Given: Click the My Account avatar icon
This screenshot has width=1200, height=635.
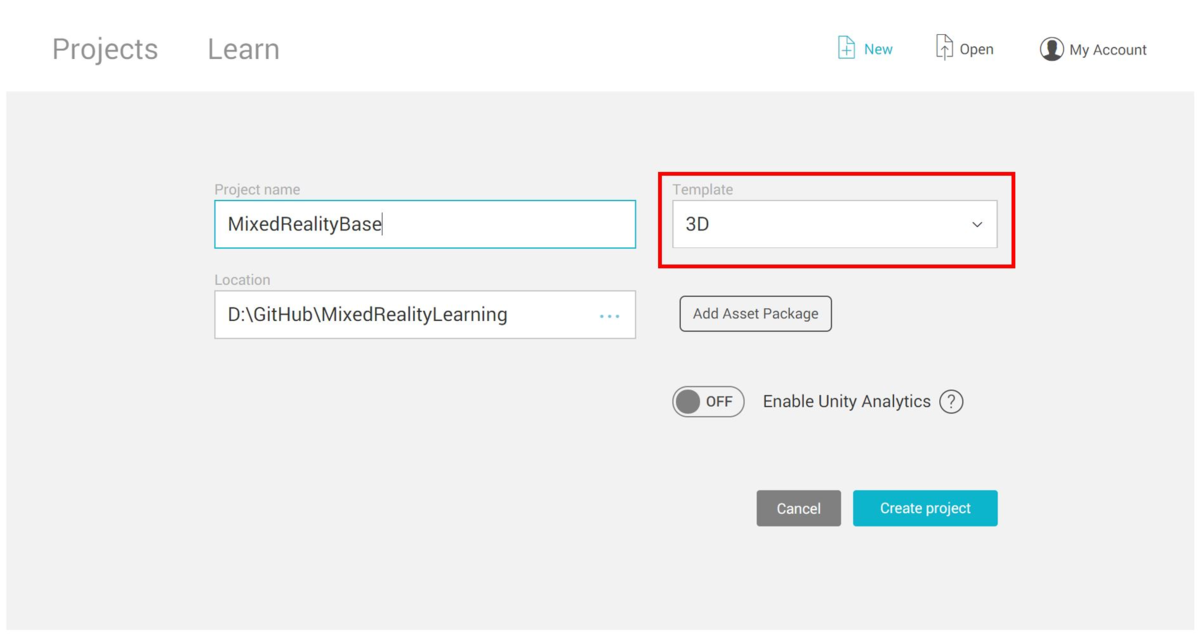Looking at the screenshot, I should [1051, 49].
